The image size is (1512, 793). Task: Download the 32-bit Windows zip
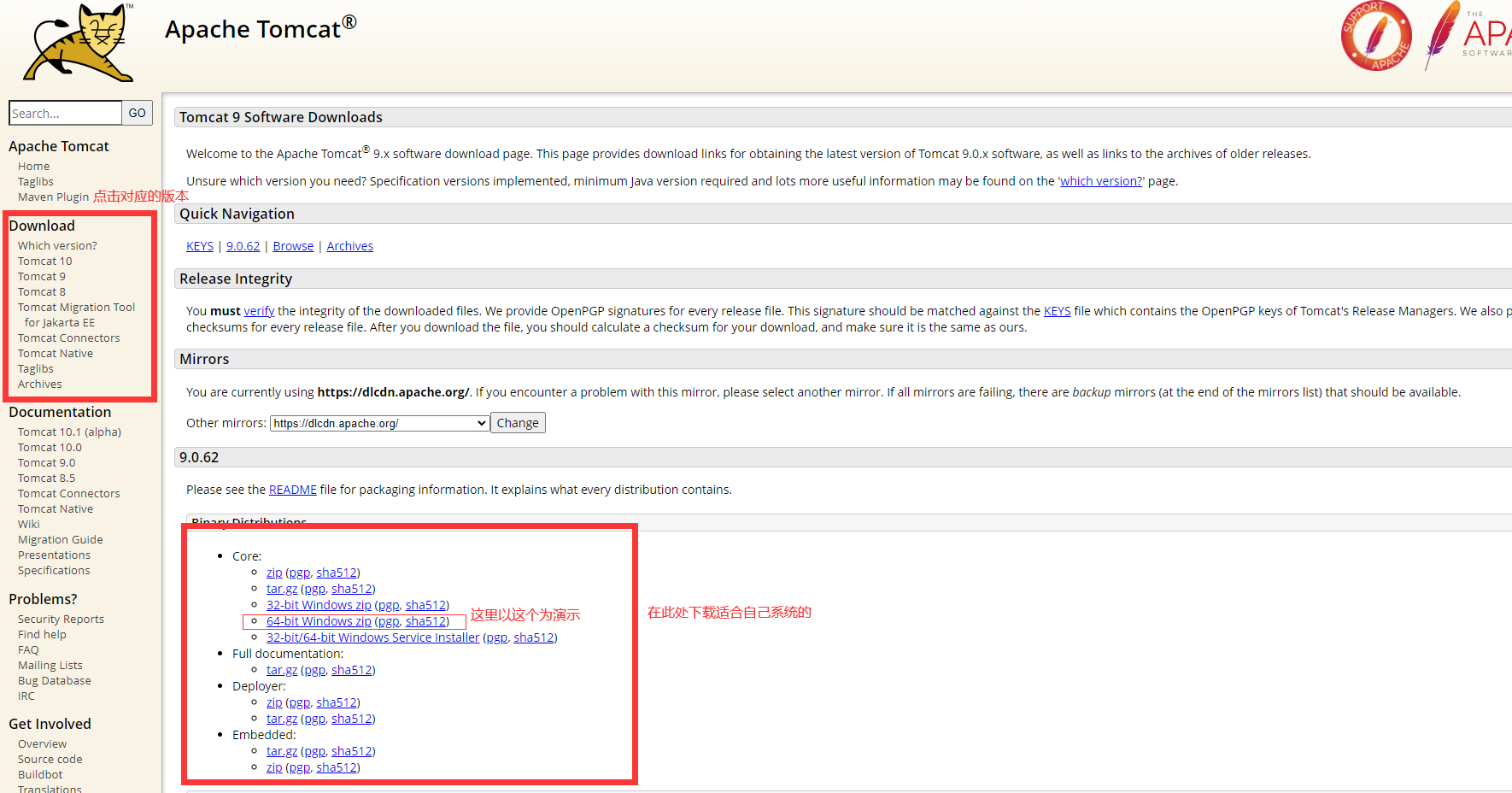tap(319, 605)
